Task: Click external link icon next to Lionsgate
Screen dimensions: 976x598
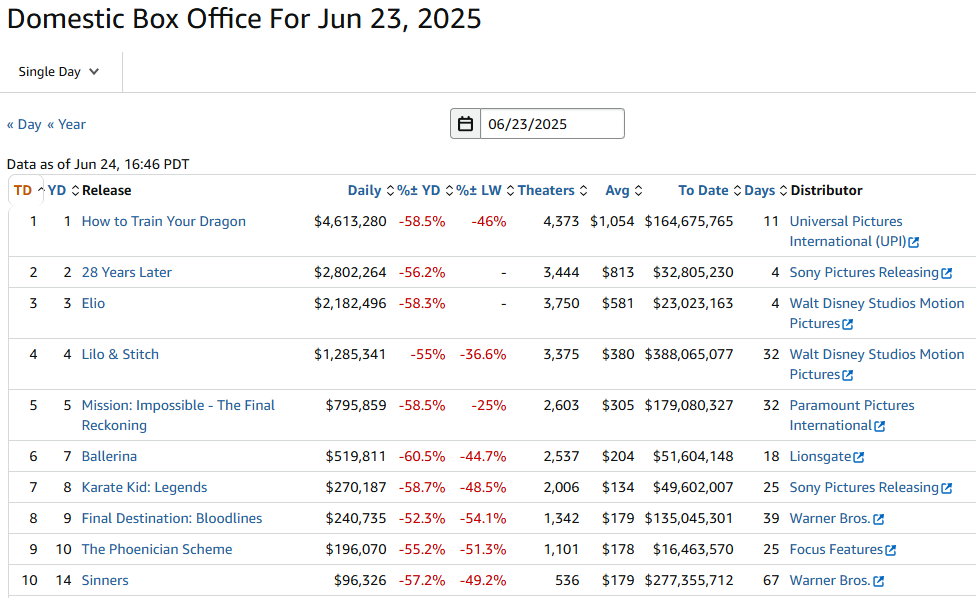Action: click(859, 457)
